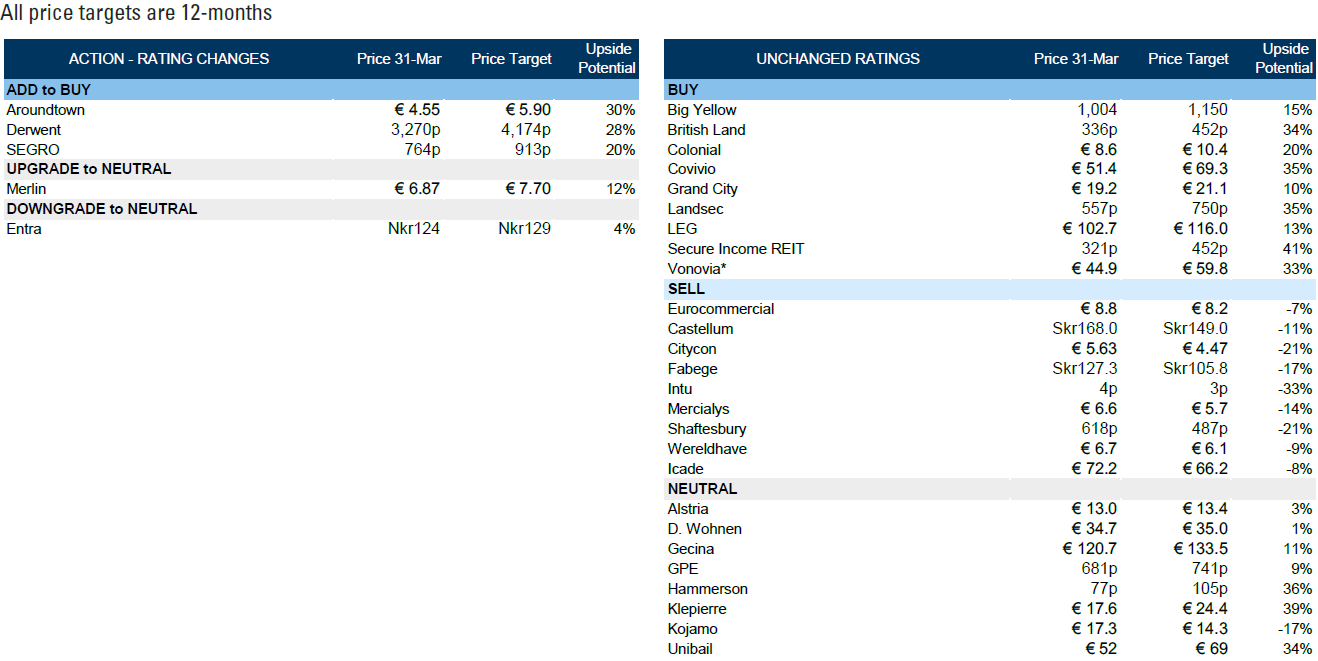1318x661 pixels.
Task: Click SEGRO's 764p price cell
Action: point(420,150)
